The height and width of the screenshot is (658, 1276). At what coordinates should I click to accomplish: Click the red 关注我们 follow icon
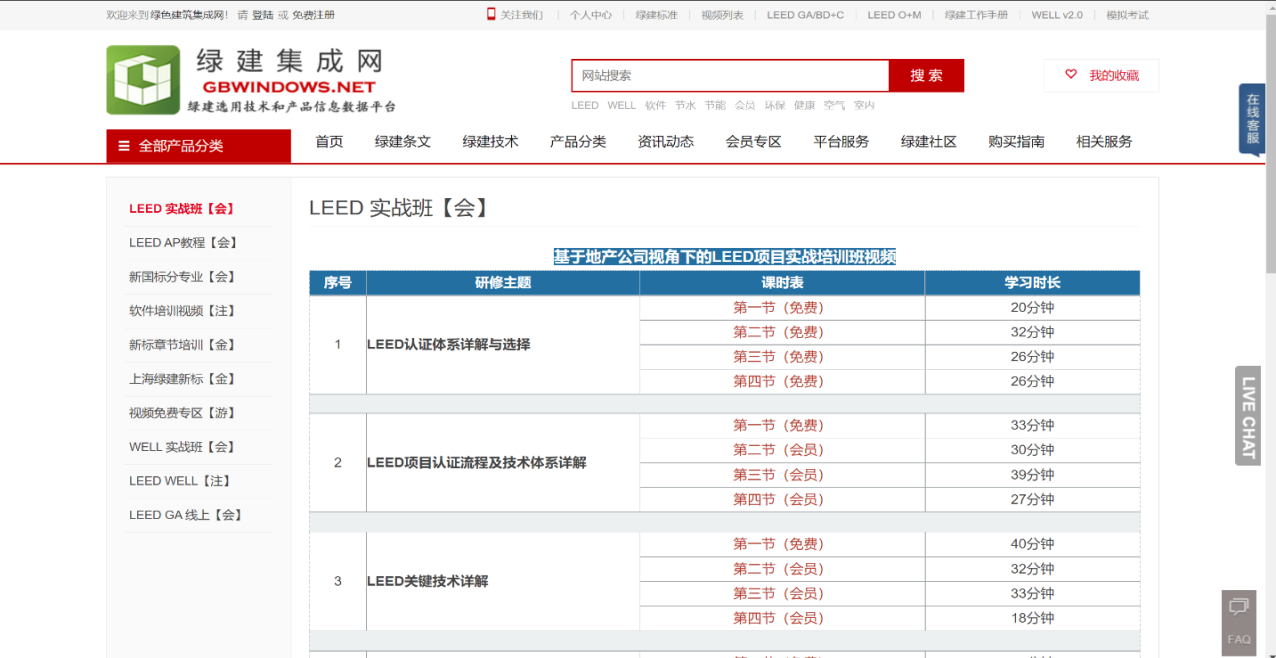point(489,15)
